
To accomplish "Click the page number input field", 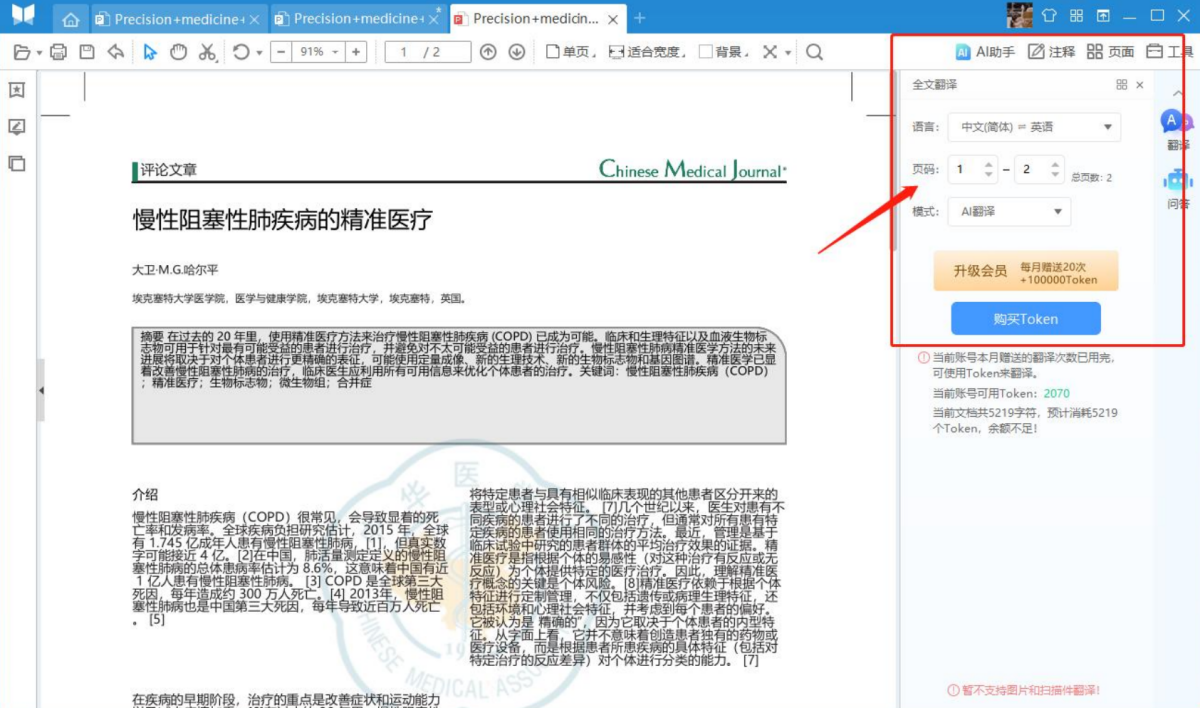I will pos(427,52).
